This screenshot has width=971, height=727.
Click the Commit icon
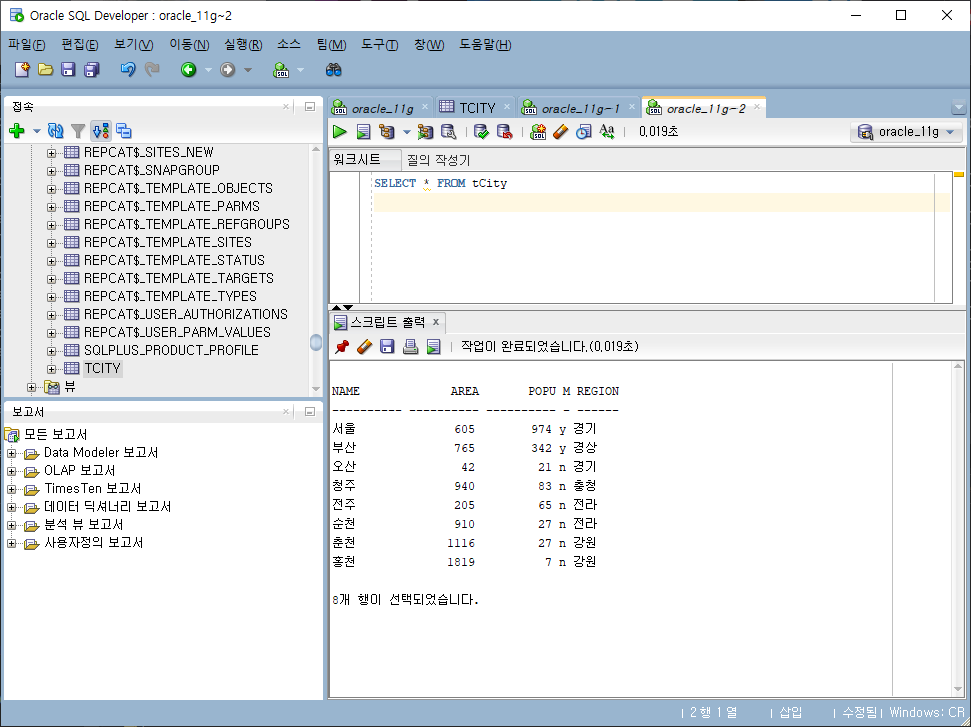pyautogui.click(x=481, y=131)
